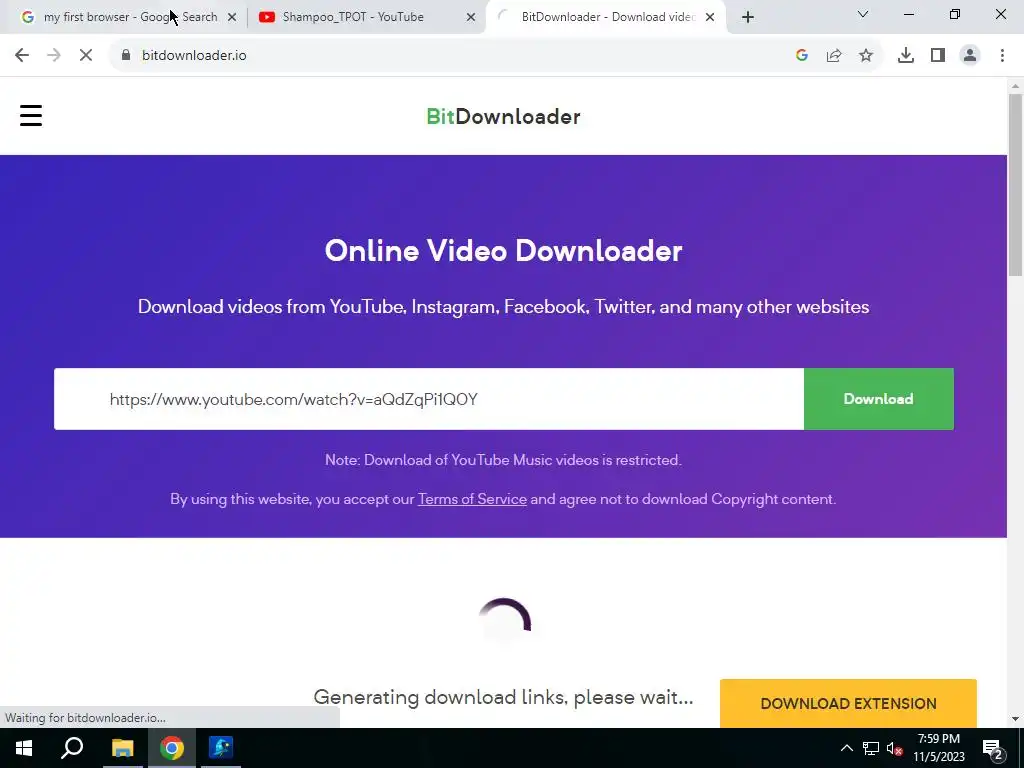Click the 'Generating download links, please wait...' text
Screen dimensions: 1024x768
(503, 697)
